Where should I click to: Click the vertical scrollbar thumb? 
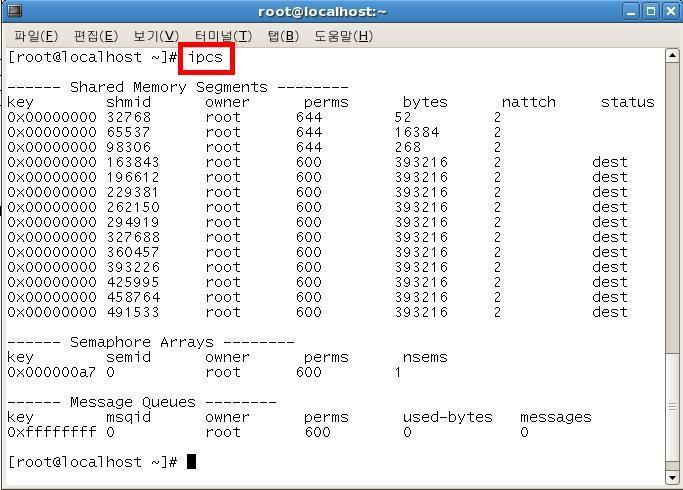click(672, 406)
